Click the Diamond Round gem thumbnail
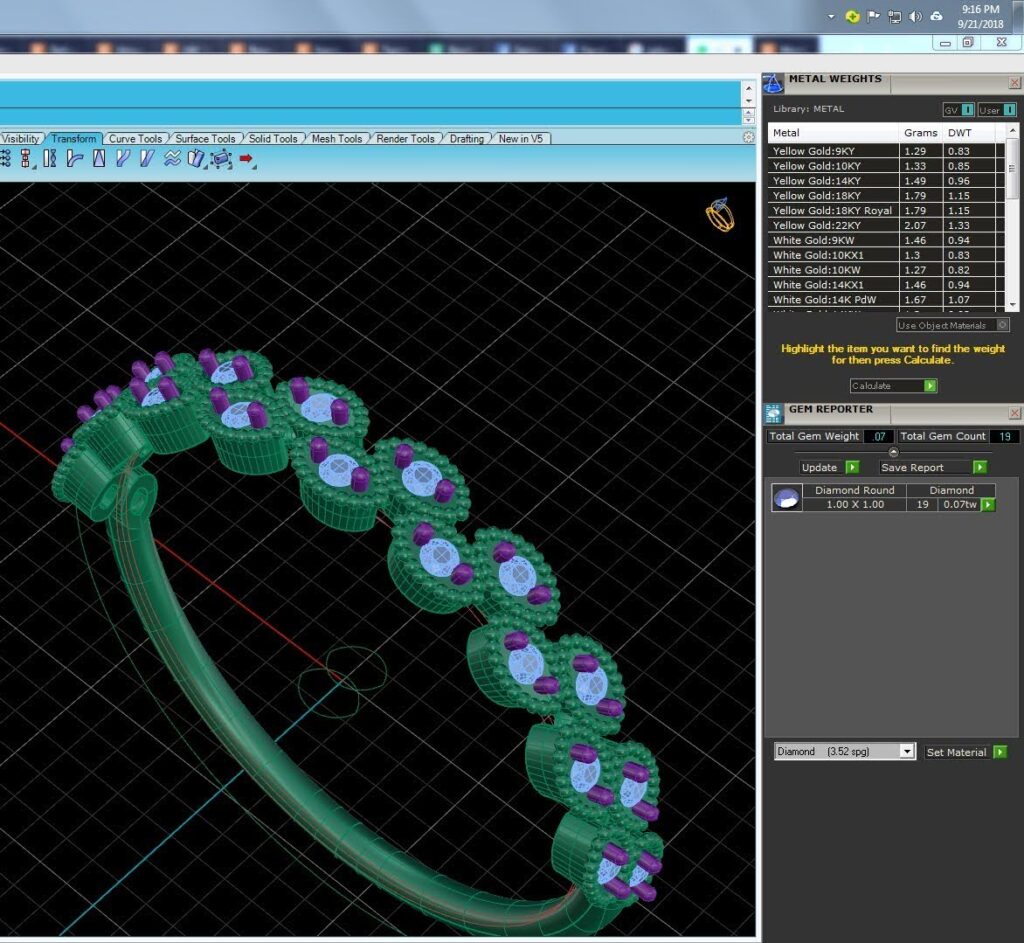The width and height of the screenshot is (1024, 943). pos(786,498)
